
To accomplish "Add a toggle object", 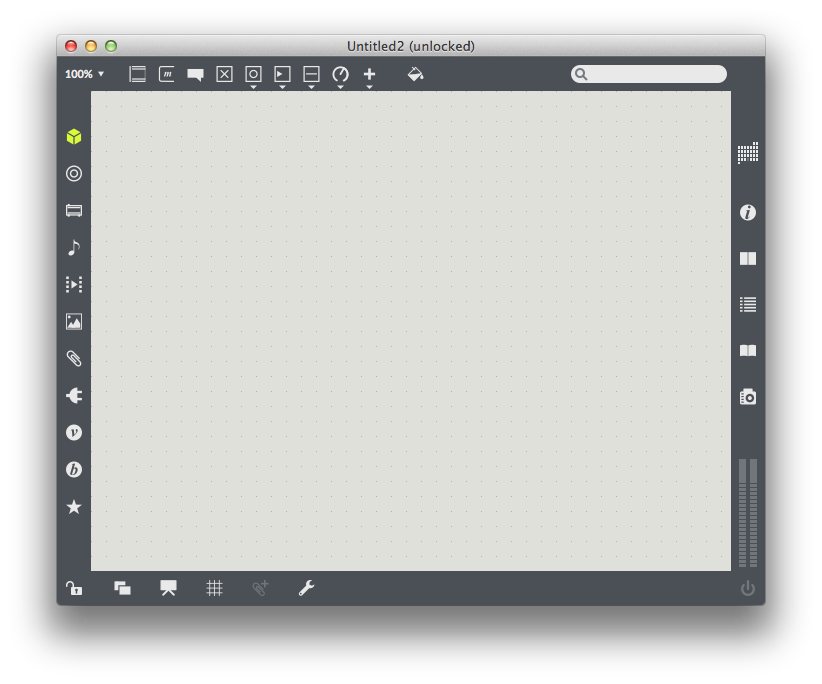I will (224, 74).
